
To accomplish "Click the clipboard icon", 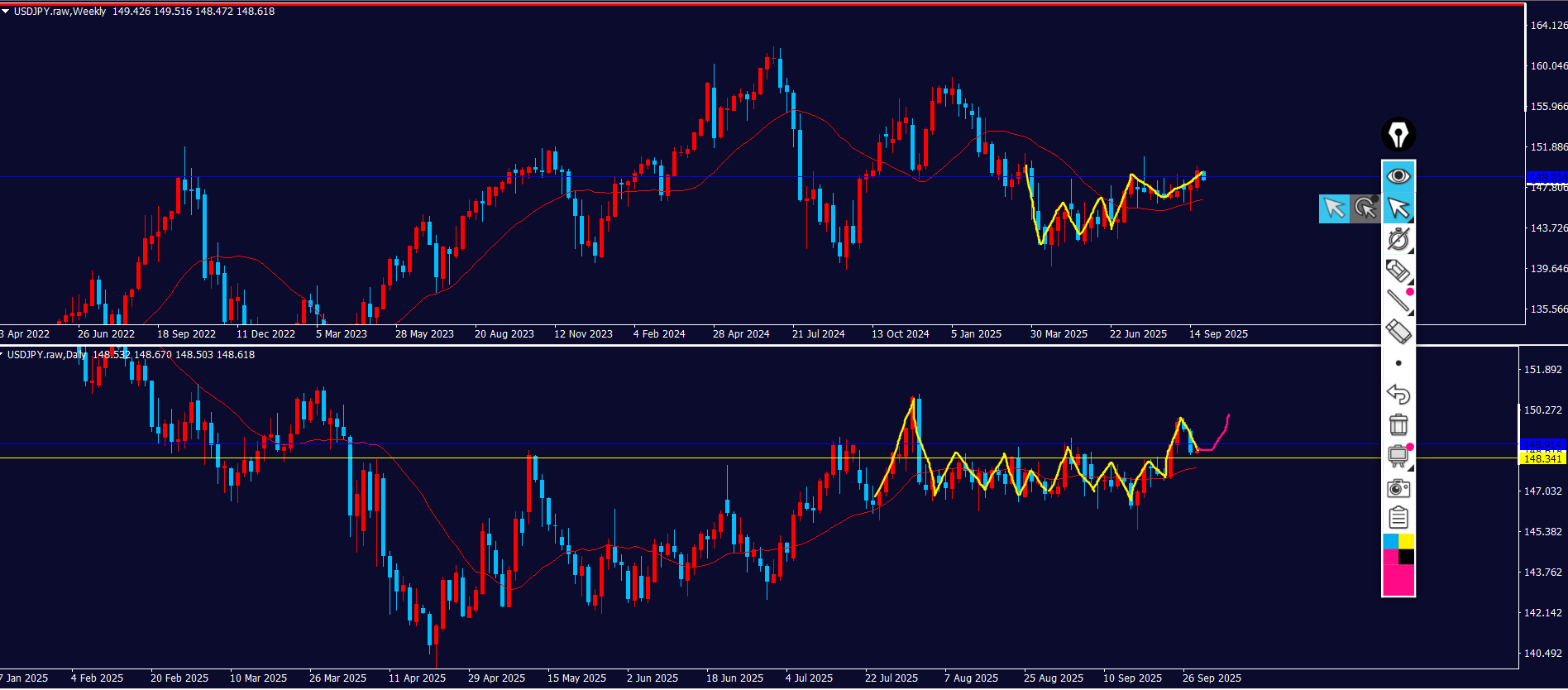I will (1398, 518).
